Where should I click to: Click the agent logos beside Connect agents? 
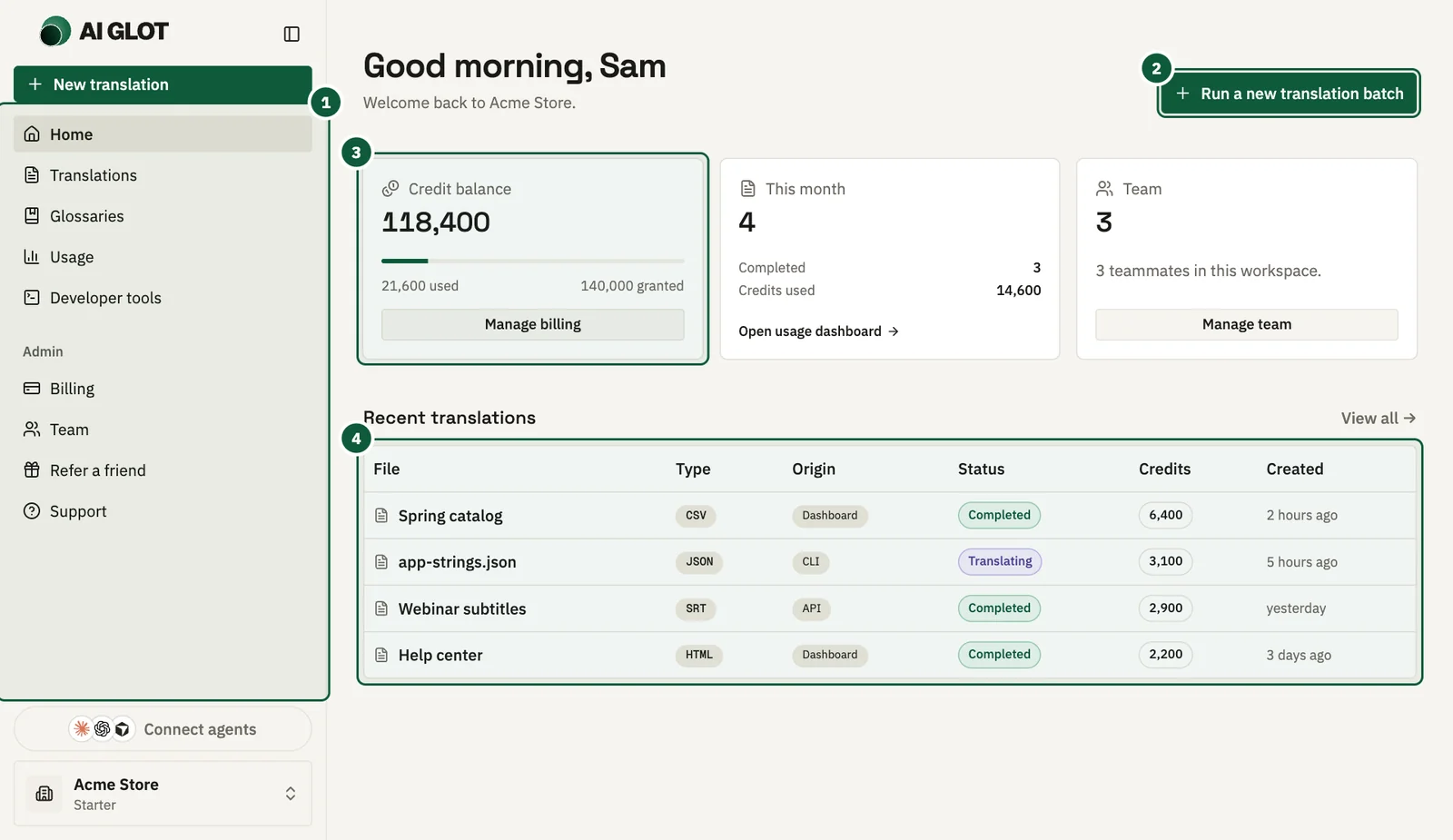tap(102, 729)
